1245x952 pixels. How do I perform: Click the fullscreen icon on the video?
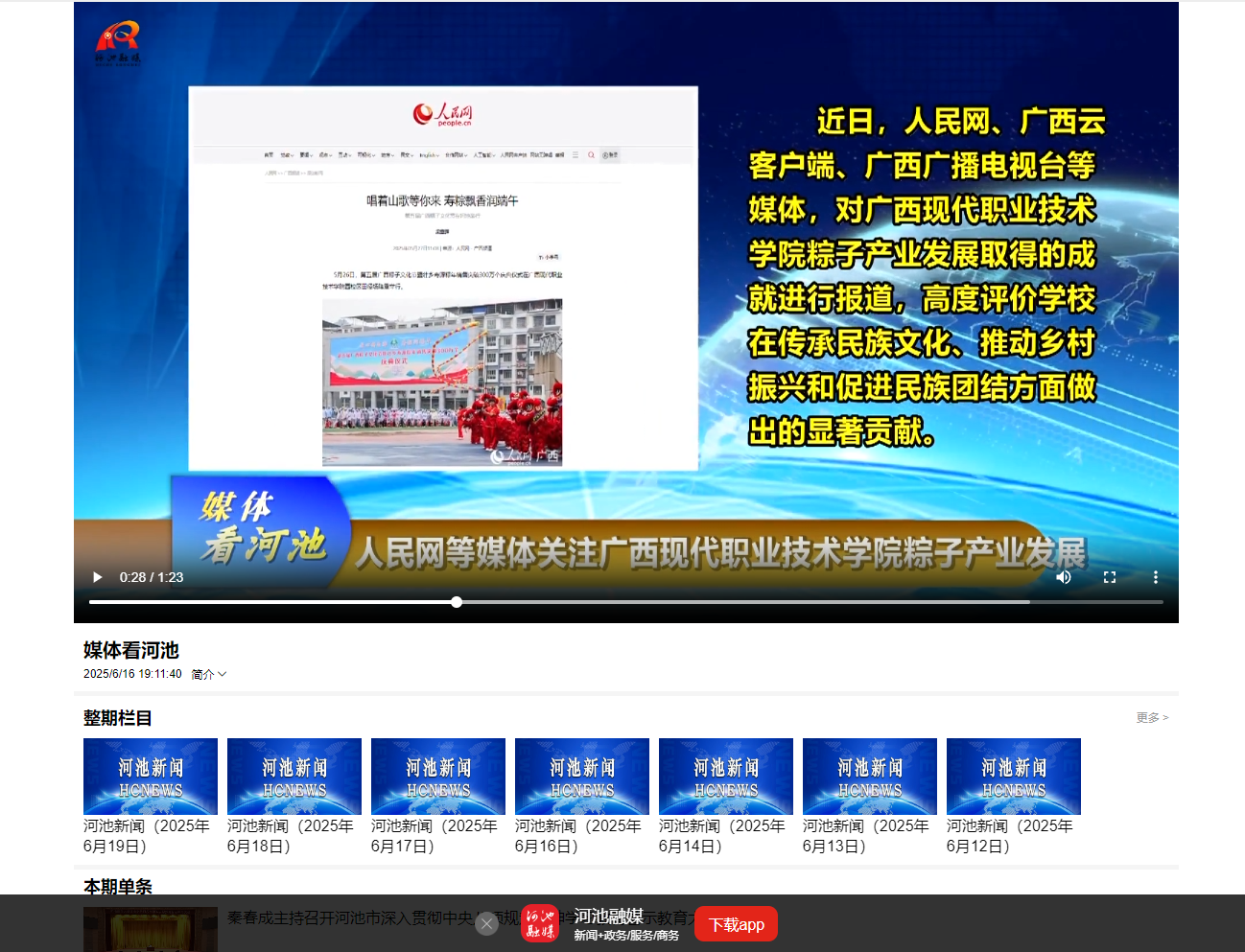(1110, 576)
